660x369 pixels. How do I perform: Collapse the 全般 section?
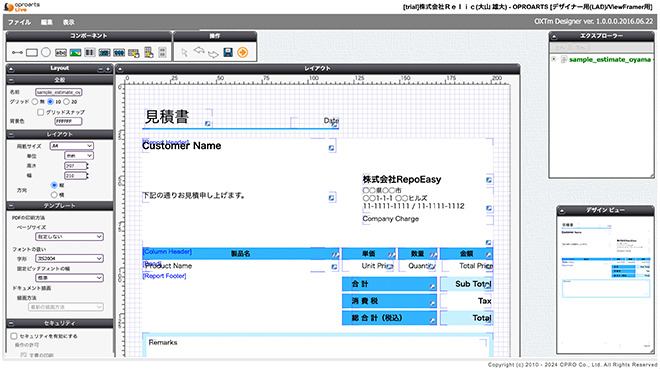point(11,80)
